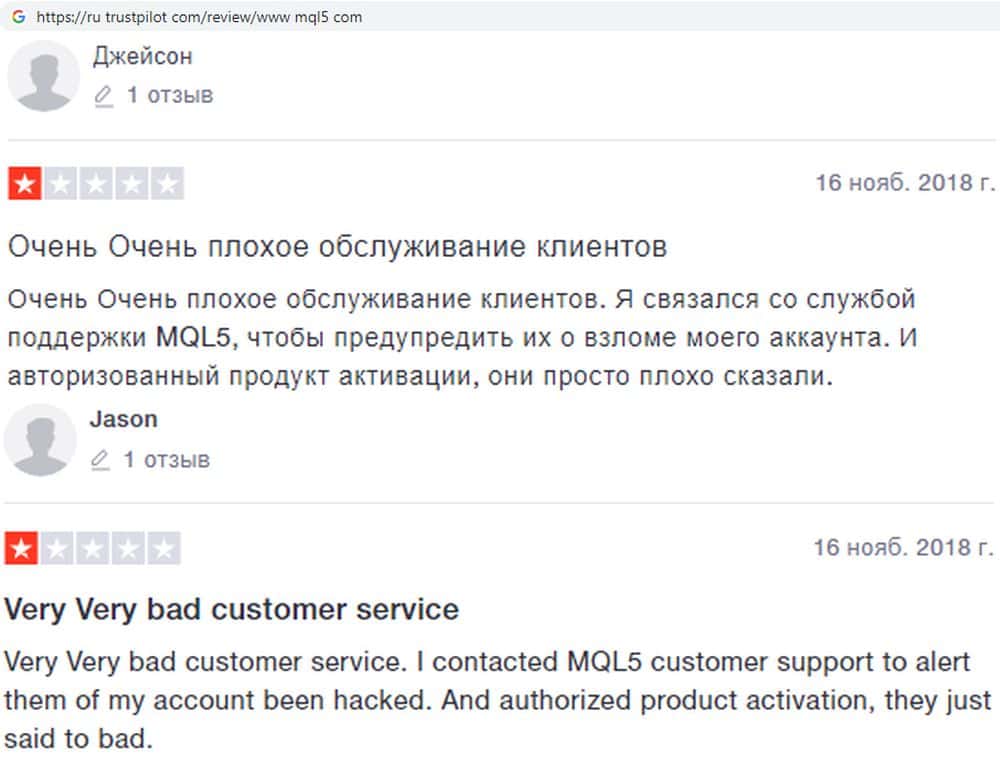
Task: Click the Russian review body text
Action: [460, 338]
